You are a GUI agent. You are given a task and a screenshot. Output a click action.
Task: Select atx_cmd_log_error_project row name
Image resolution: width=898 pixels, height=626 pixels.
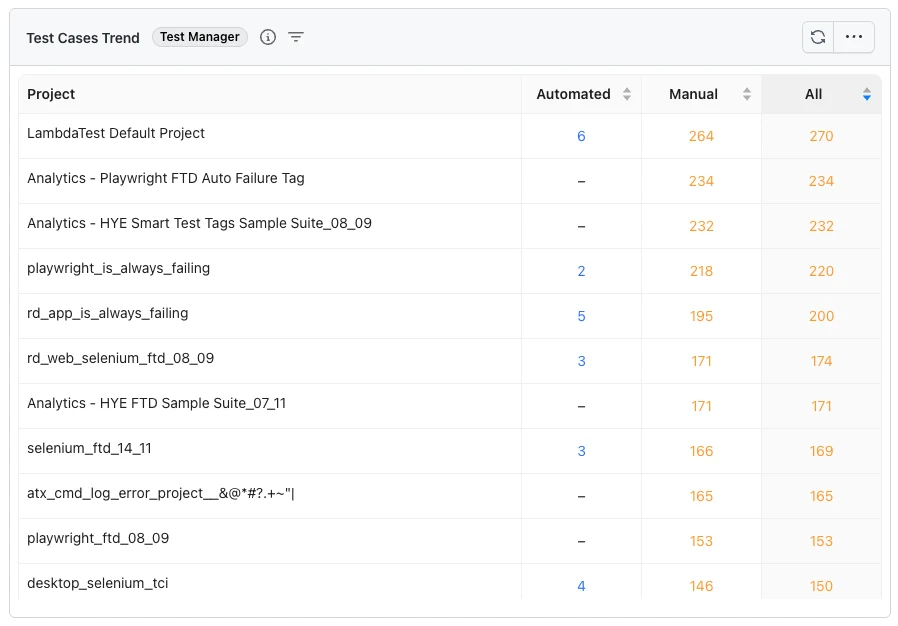point(160,493)
